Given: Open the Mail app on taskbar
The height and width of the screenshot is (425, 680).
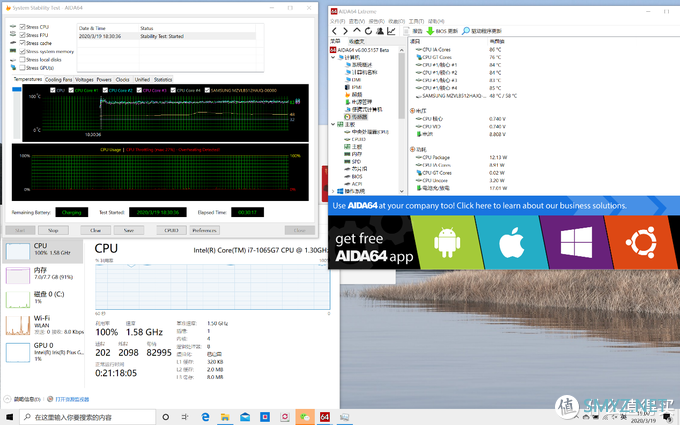Looking at the screenshot, I should click(245, 417).
